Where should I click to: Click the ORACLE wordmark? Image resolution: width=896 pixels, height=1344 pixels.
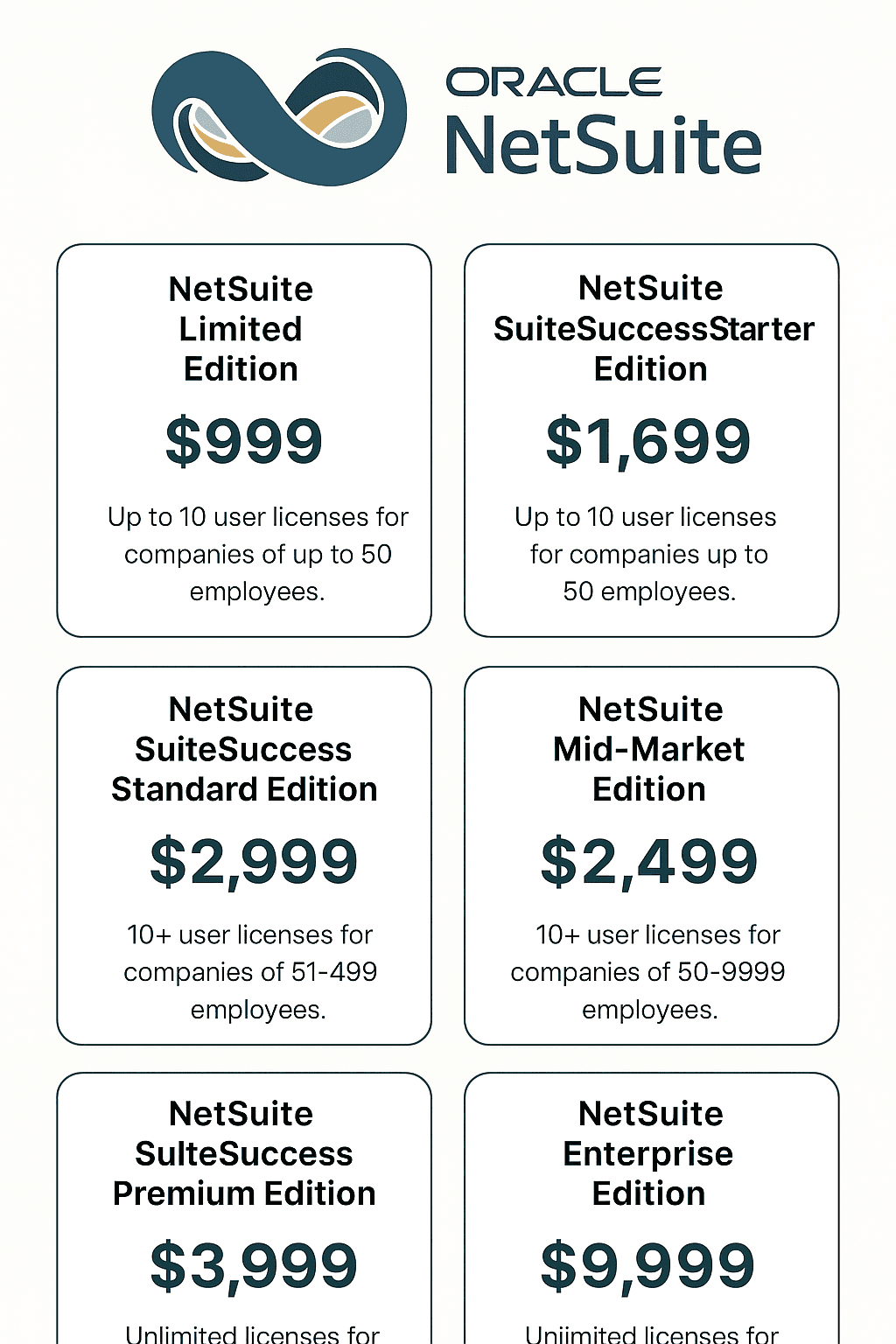[554, 83]
